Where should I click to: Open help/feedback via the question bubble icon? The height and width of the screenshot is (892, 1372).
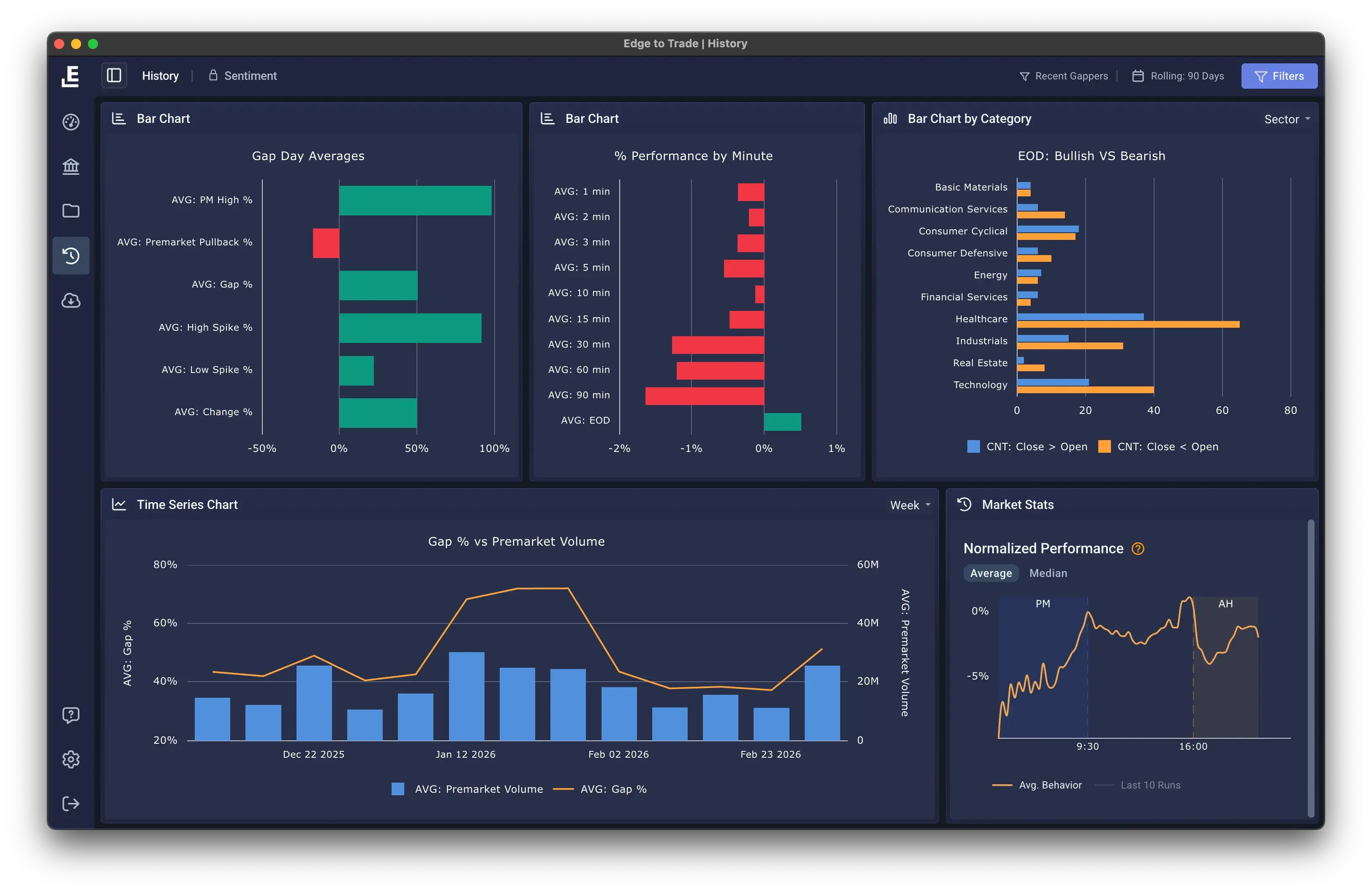70,715
